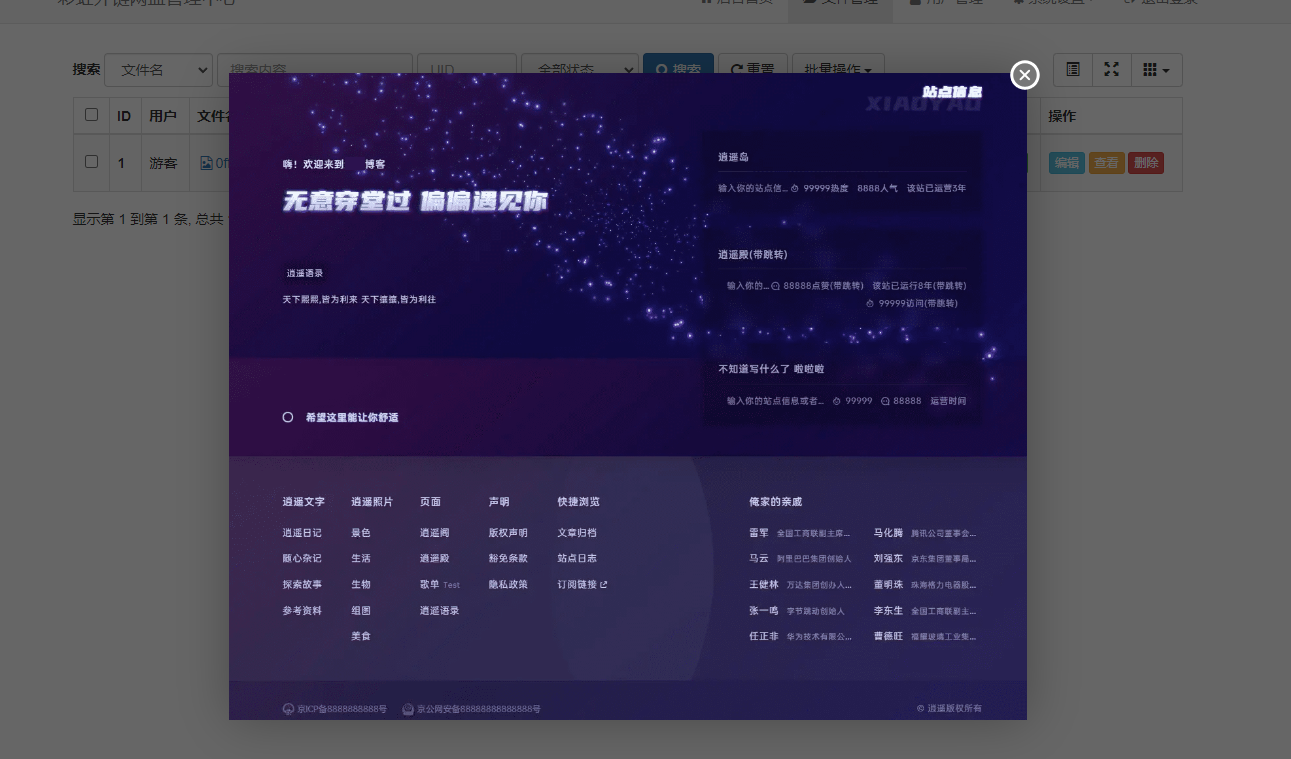Click the red 删除 delete button
Image resolution: width=1291 pixels, height=759 pixels.
coord(1145,163)
